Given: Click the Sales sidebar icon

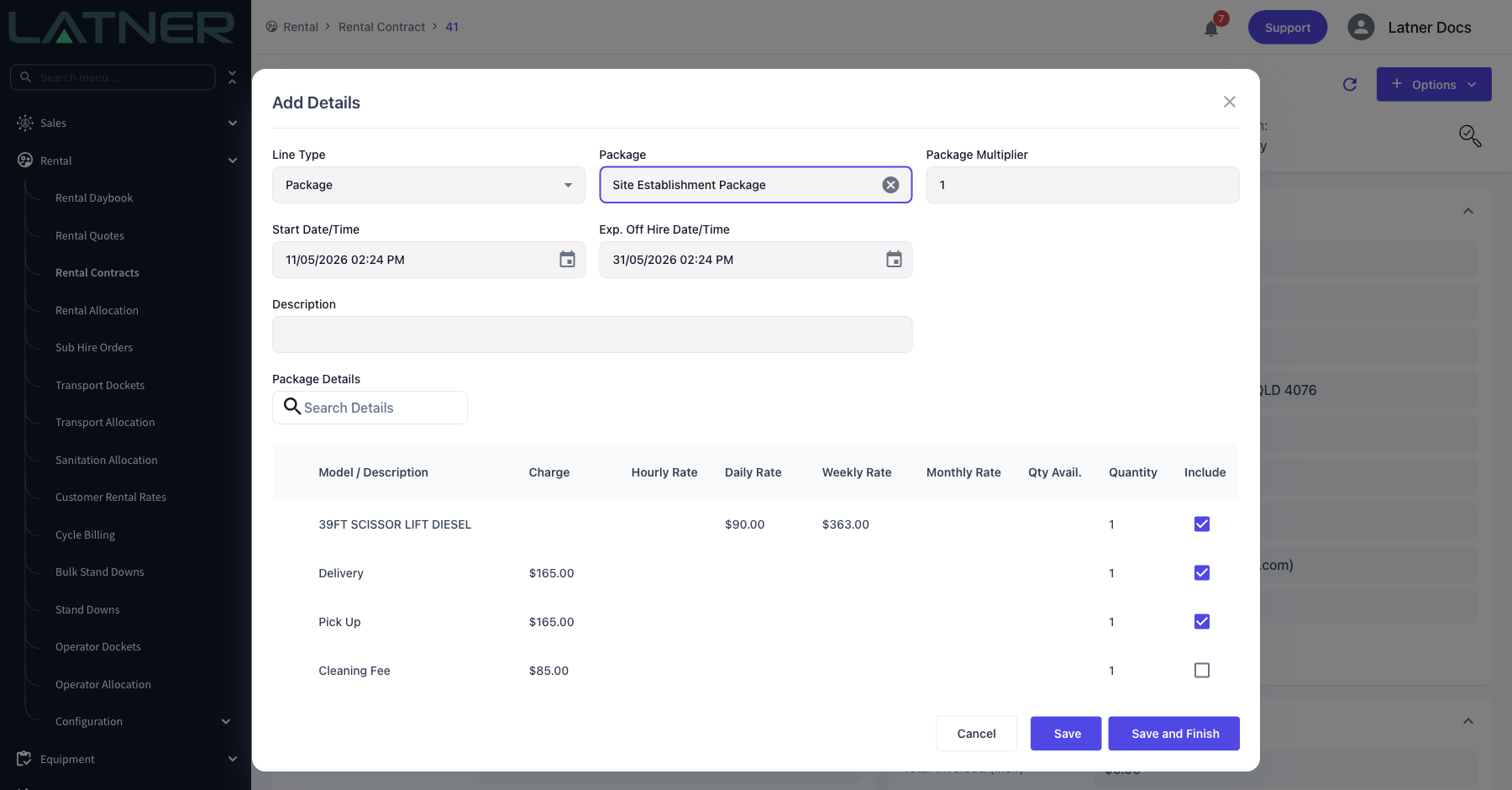Looking at the screenshot, I should [25, 123].
